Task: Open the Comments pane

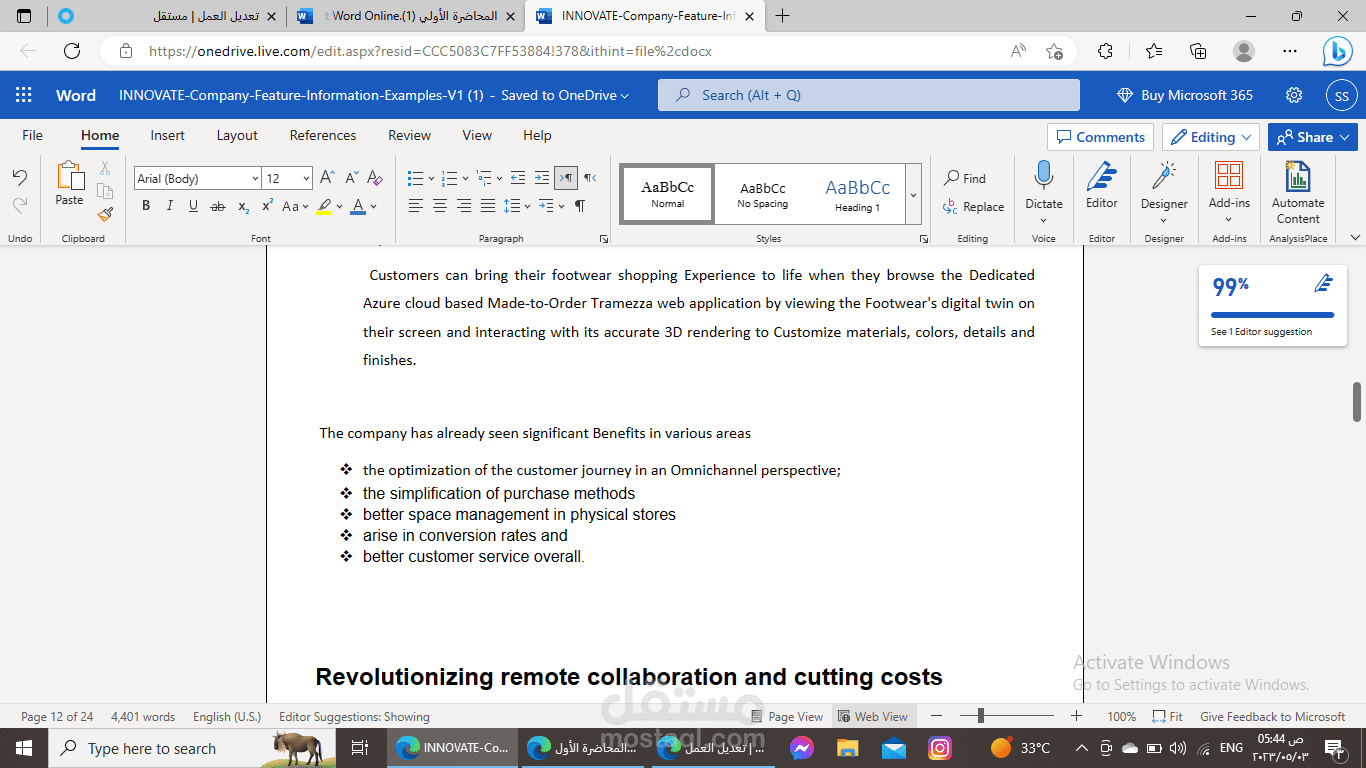Action: [1100, 137]
